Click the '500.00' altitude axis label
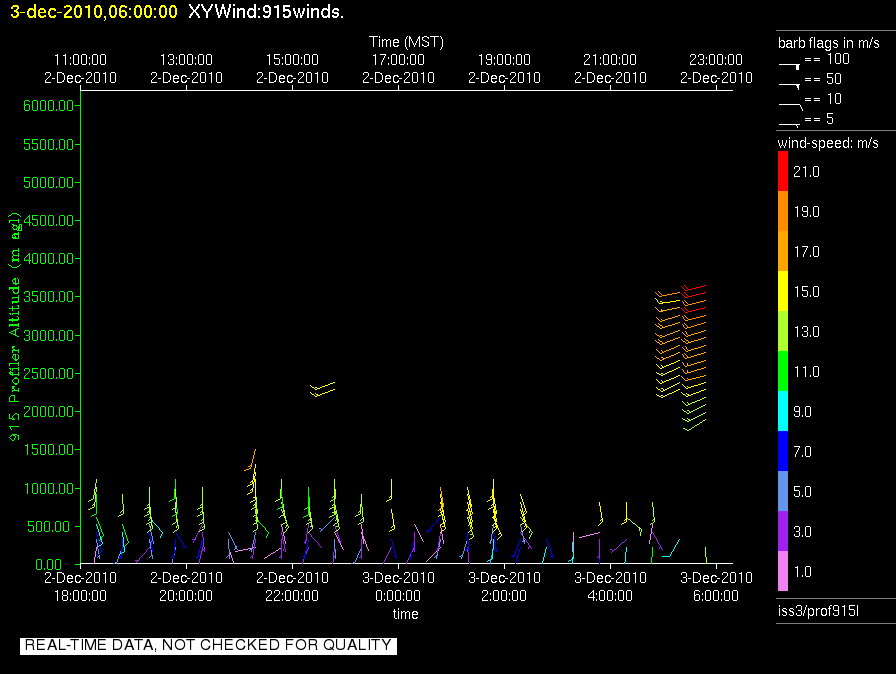This screenshot has width=896, height=674. (51, 527)
